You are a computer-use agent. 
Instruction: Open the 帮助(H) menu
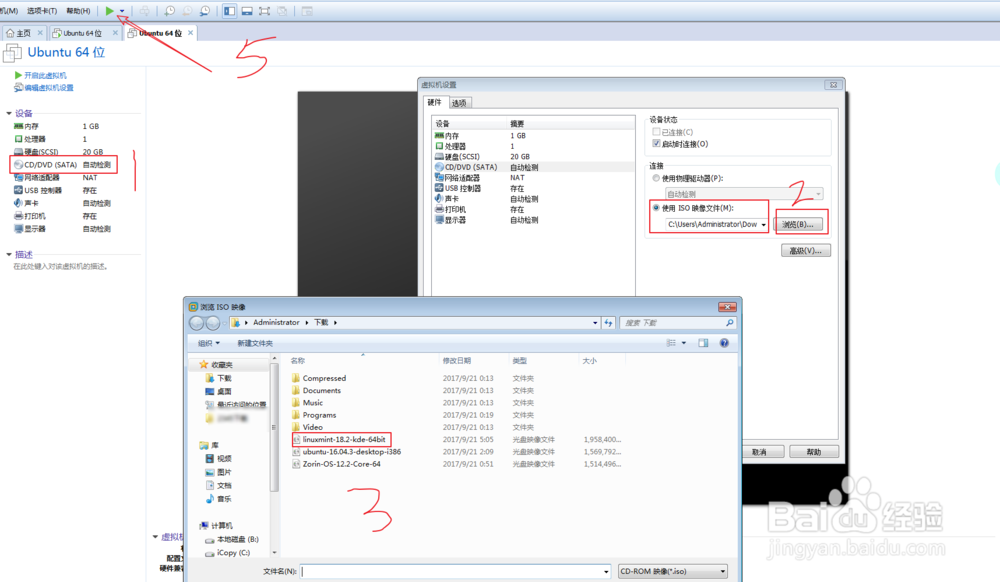[78, 11]
